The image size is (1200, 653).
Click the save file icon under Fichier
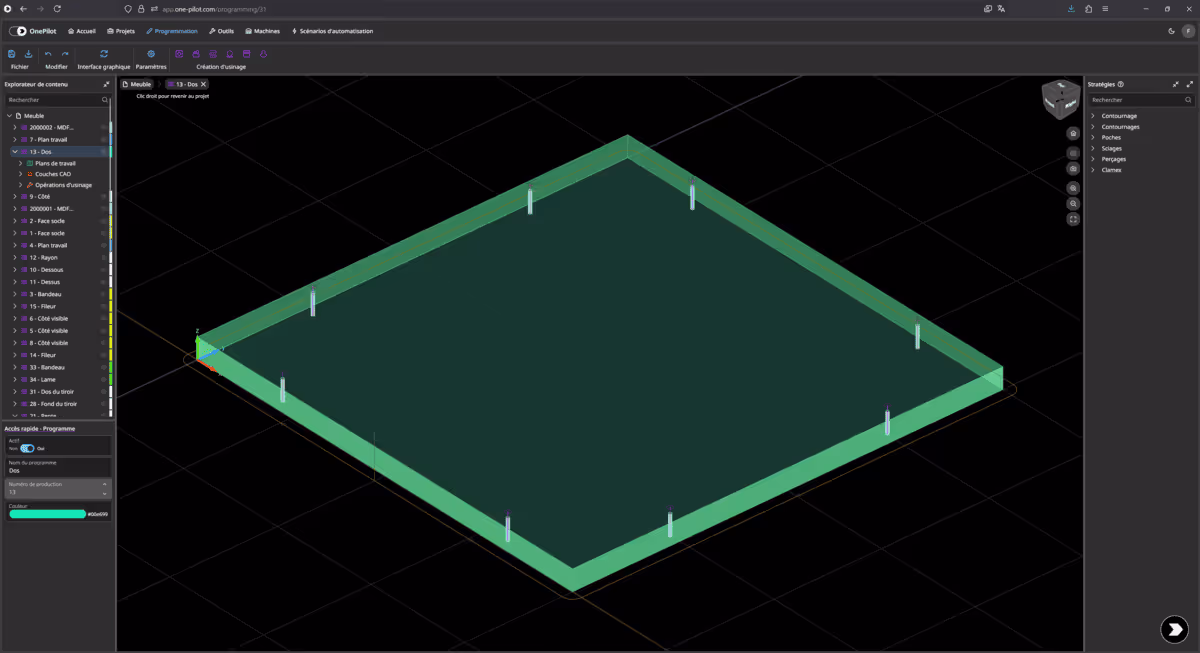click(12, 54)
